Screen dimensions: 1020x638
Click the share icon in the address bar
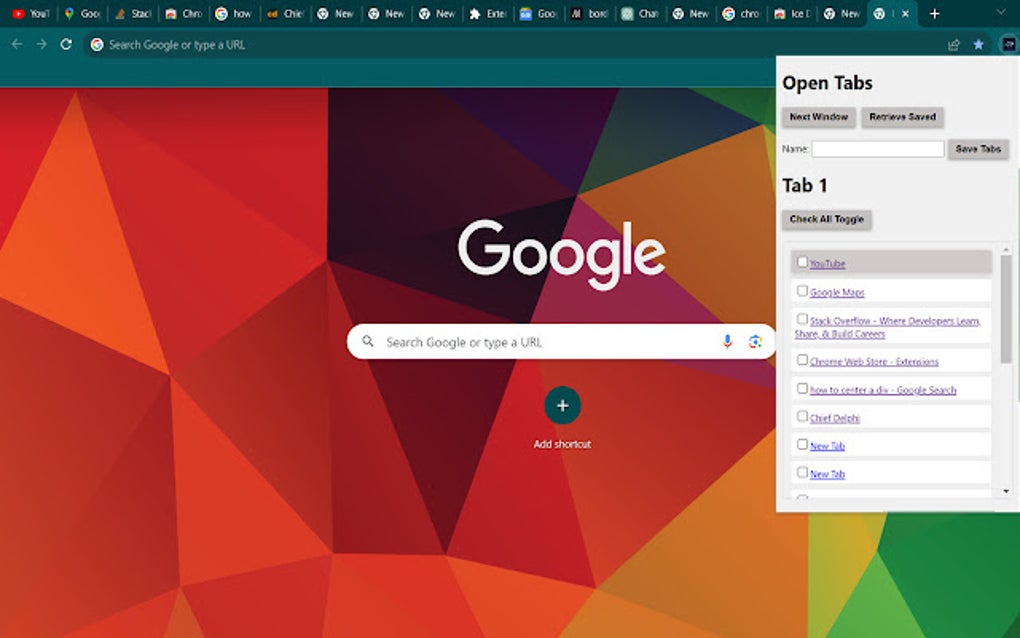point(953,44)
